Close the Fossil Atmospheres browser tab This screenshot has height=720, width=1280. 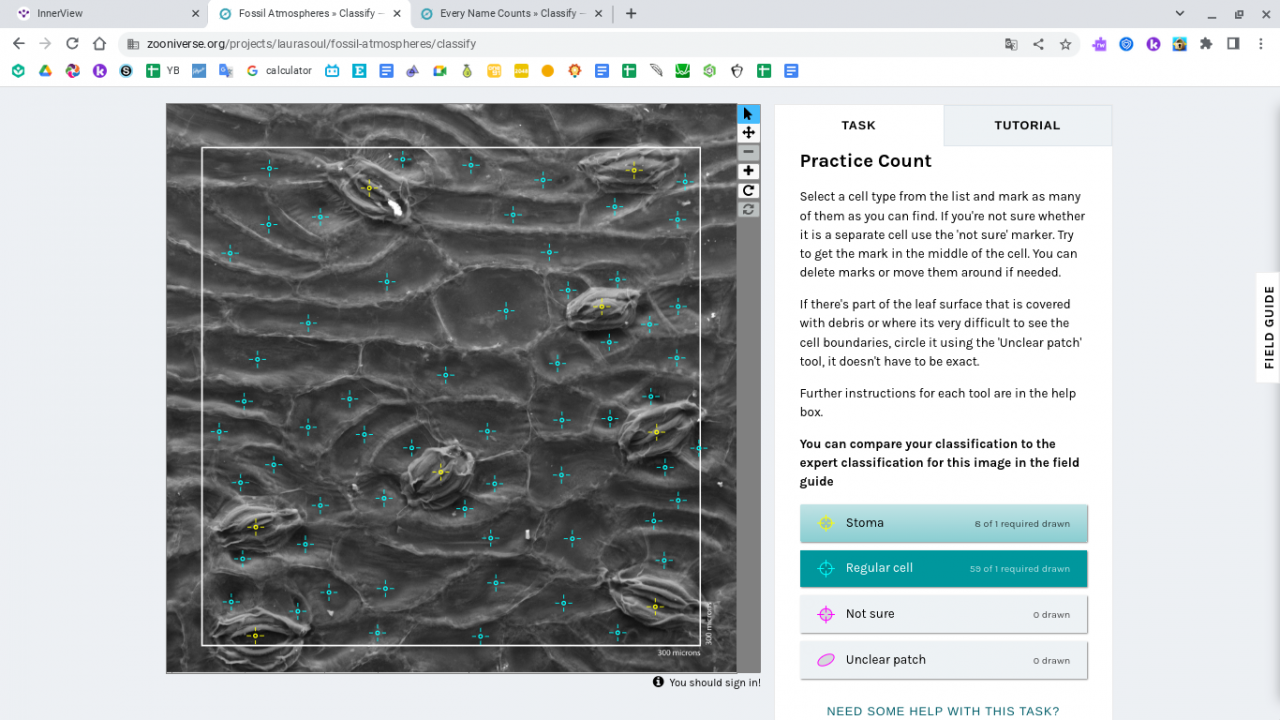click(x=397, y=14)
